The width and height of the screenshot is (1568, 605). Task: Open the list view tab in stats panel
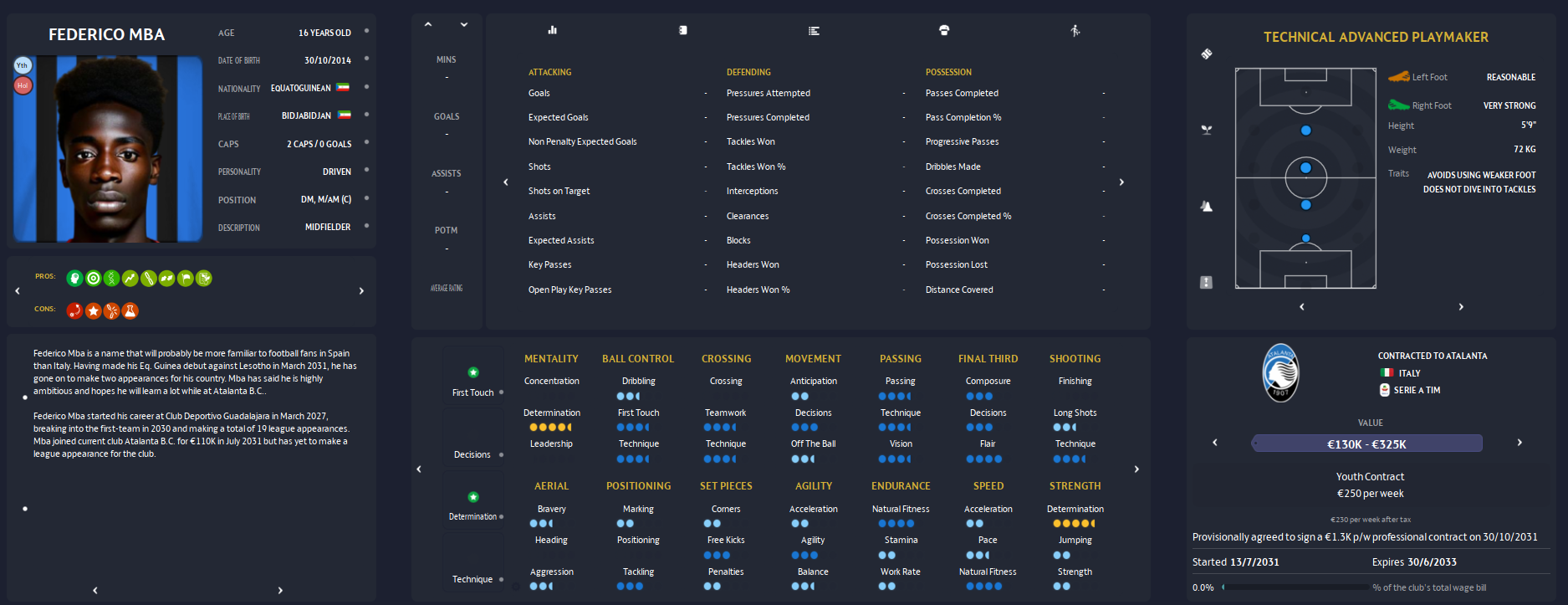[x=814, y=31]
